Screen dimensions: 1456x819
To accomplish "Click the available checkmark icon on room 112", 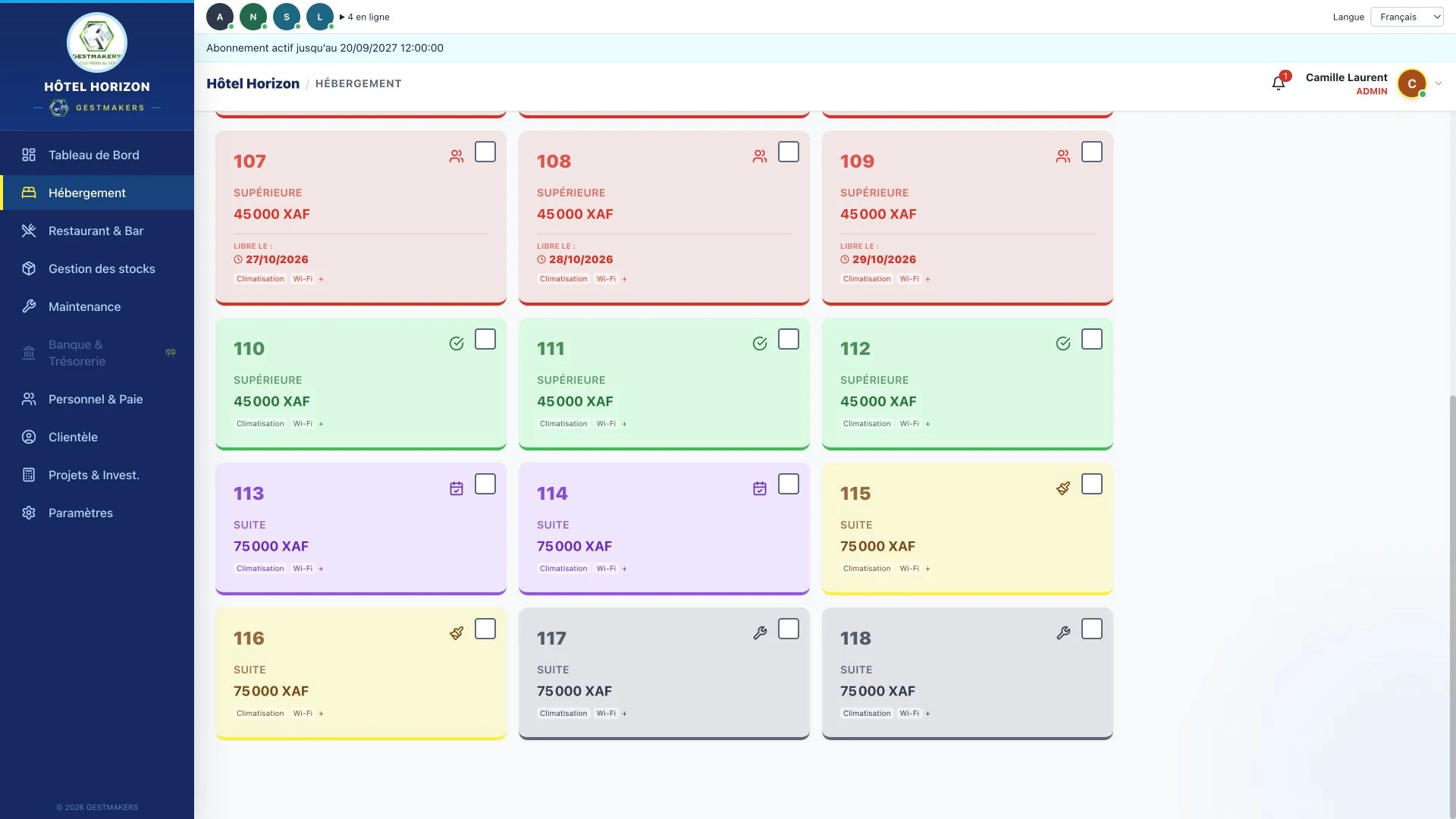I will [x=1063, y=344].
